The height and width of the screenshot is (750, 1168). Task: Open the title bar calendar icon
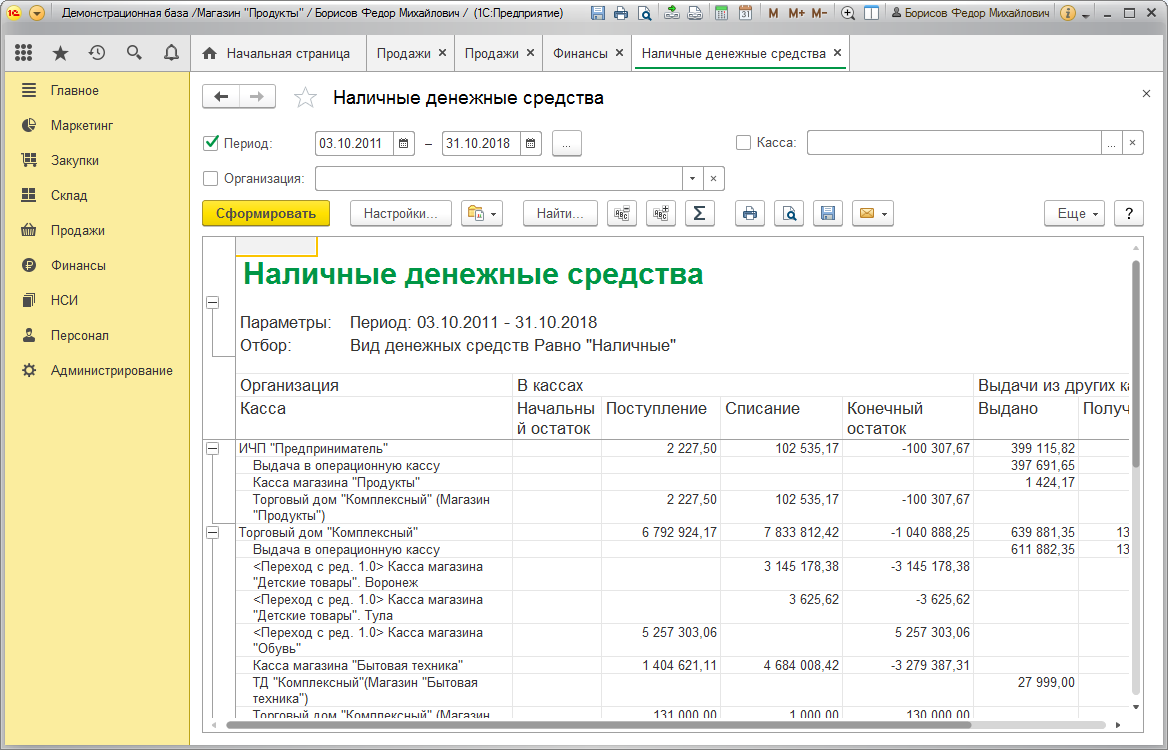[745, 13]
